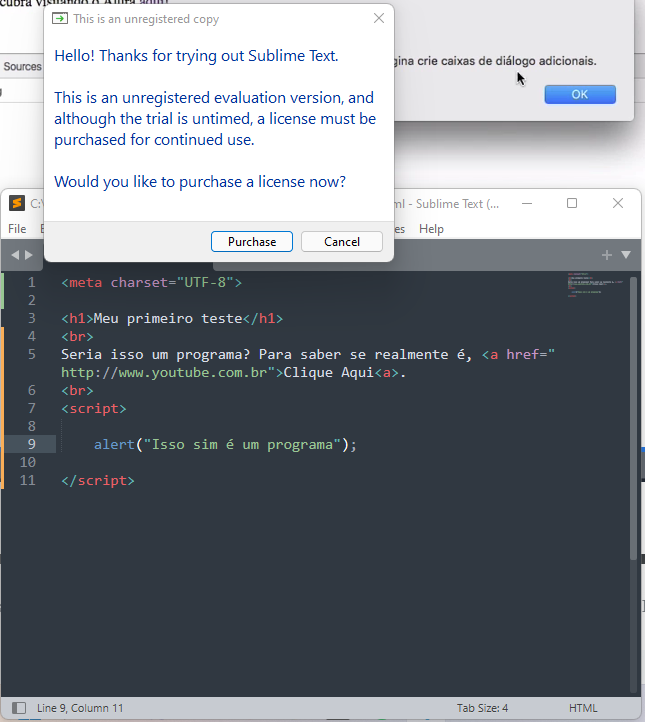Toggle the side bar icon in status bar

pyautogui.click(x=19, y=708)
